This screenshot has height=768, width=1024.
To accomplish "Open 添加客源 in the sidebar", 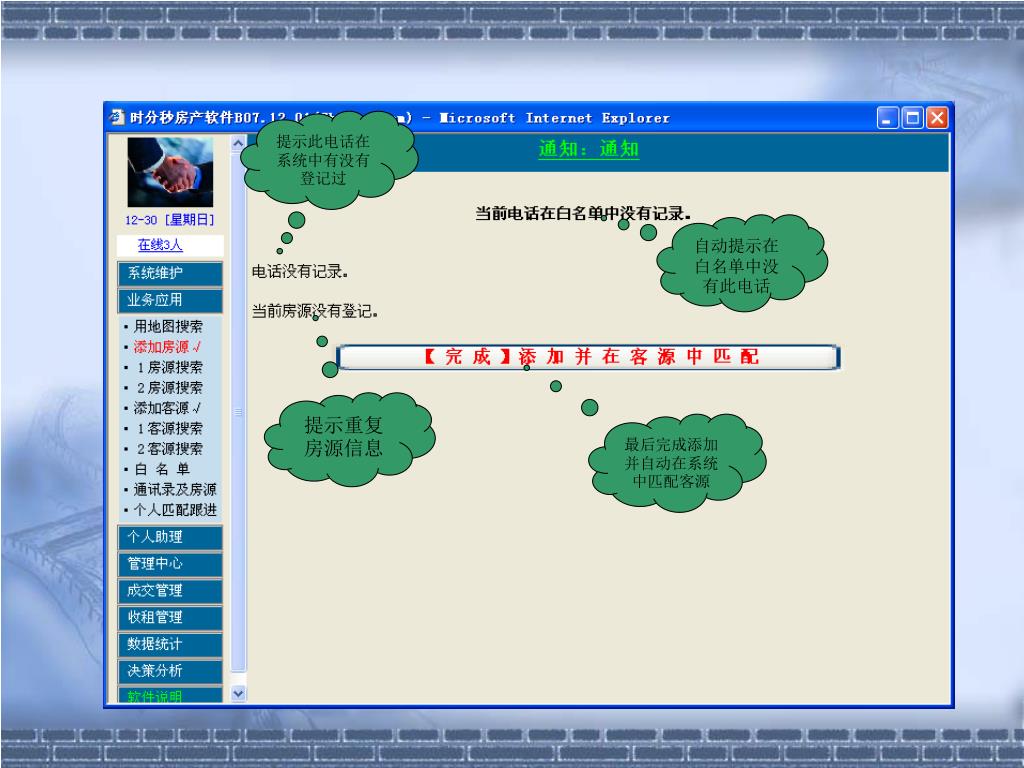I will click(167, 408).
